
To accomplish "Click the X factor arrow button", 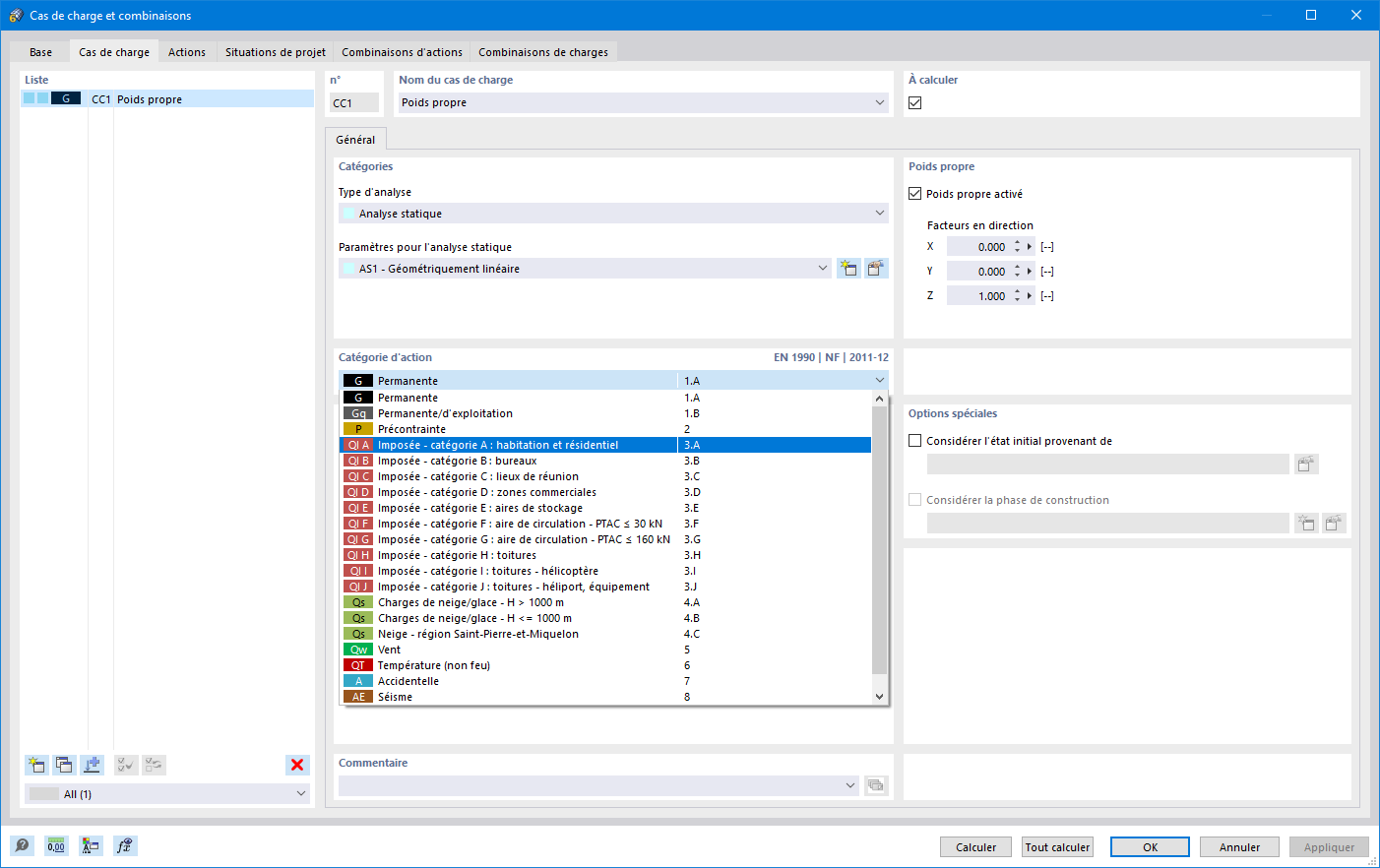I will point(1031,247).
